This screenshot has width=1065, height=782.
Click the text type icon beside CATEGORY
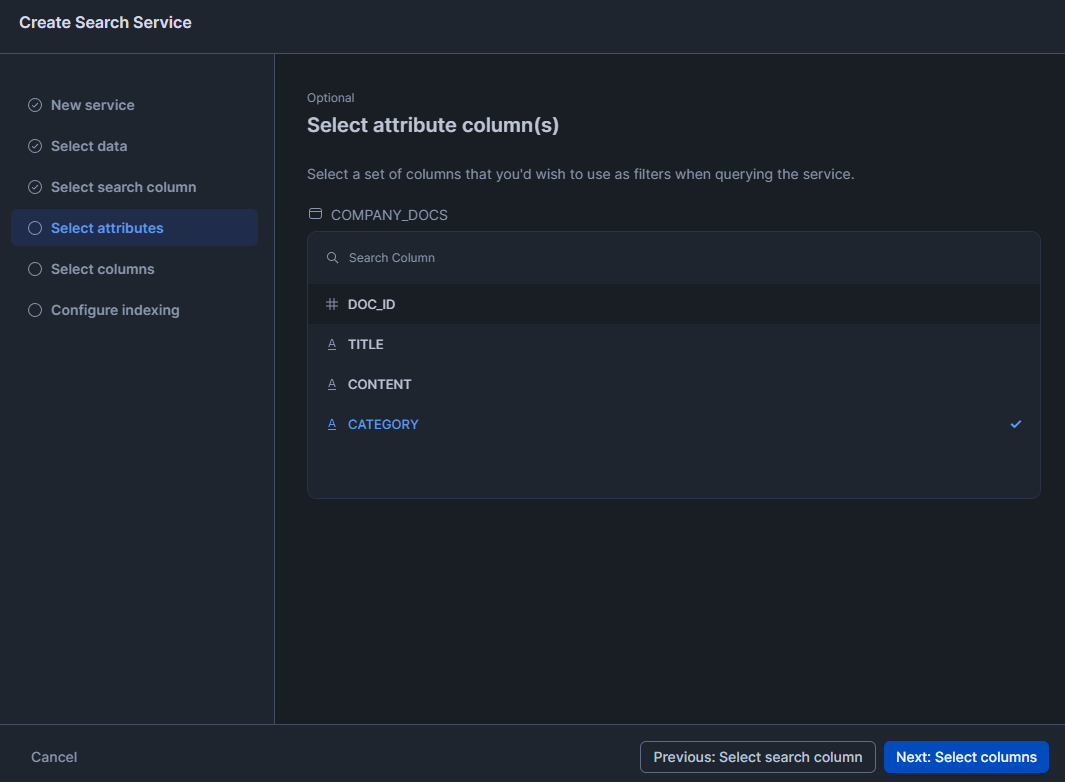coord(332,424)
